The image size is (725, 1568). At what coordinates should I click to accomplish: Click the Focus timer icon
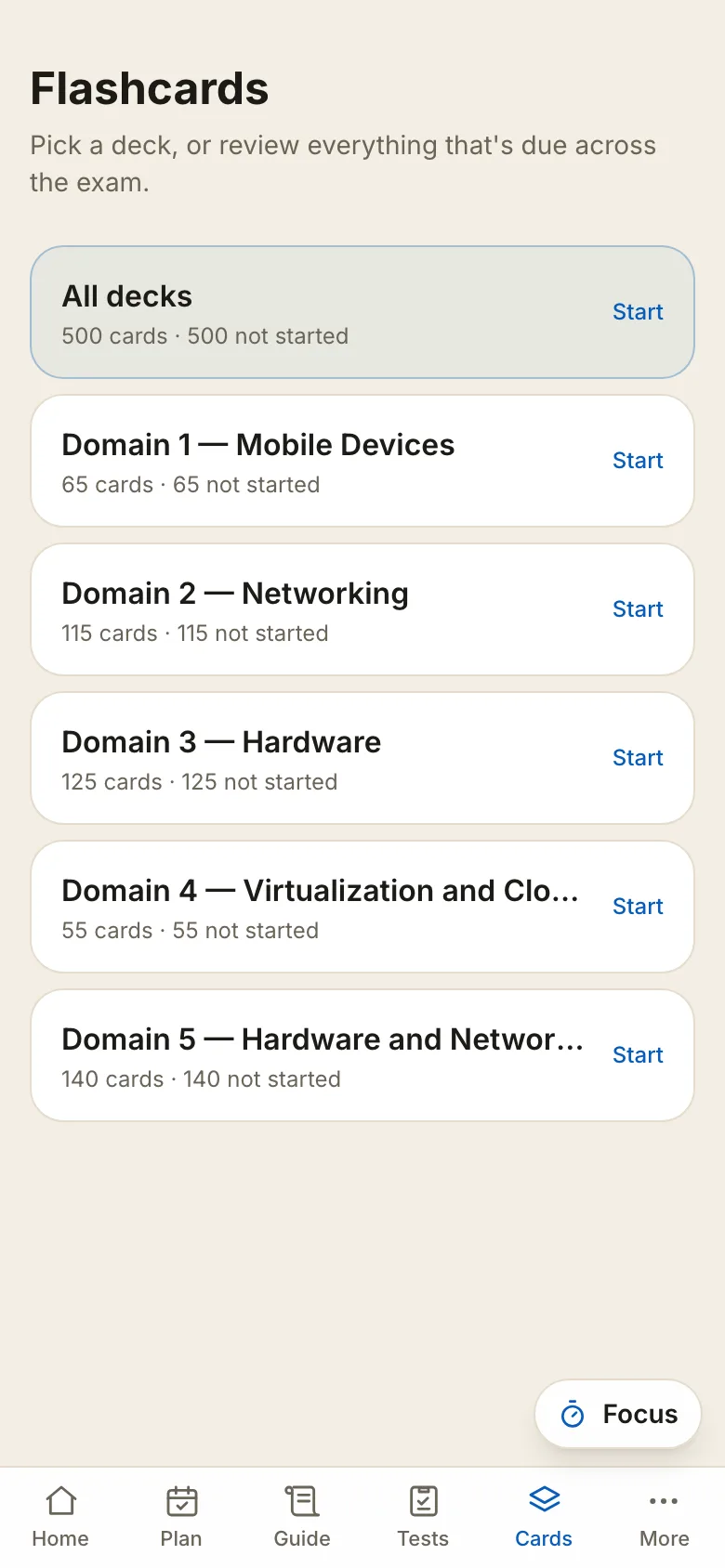[573, 1414]
